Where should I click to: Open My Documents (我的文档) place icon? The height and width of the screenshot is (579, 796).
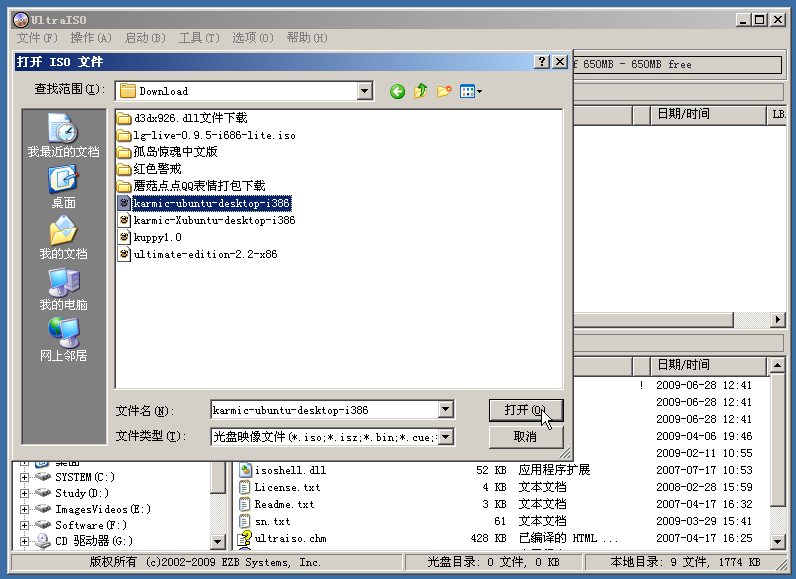[x=63, y=237]
